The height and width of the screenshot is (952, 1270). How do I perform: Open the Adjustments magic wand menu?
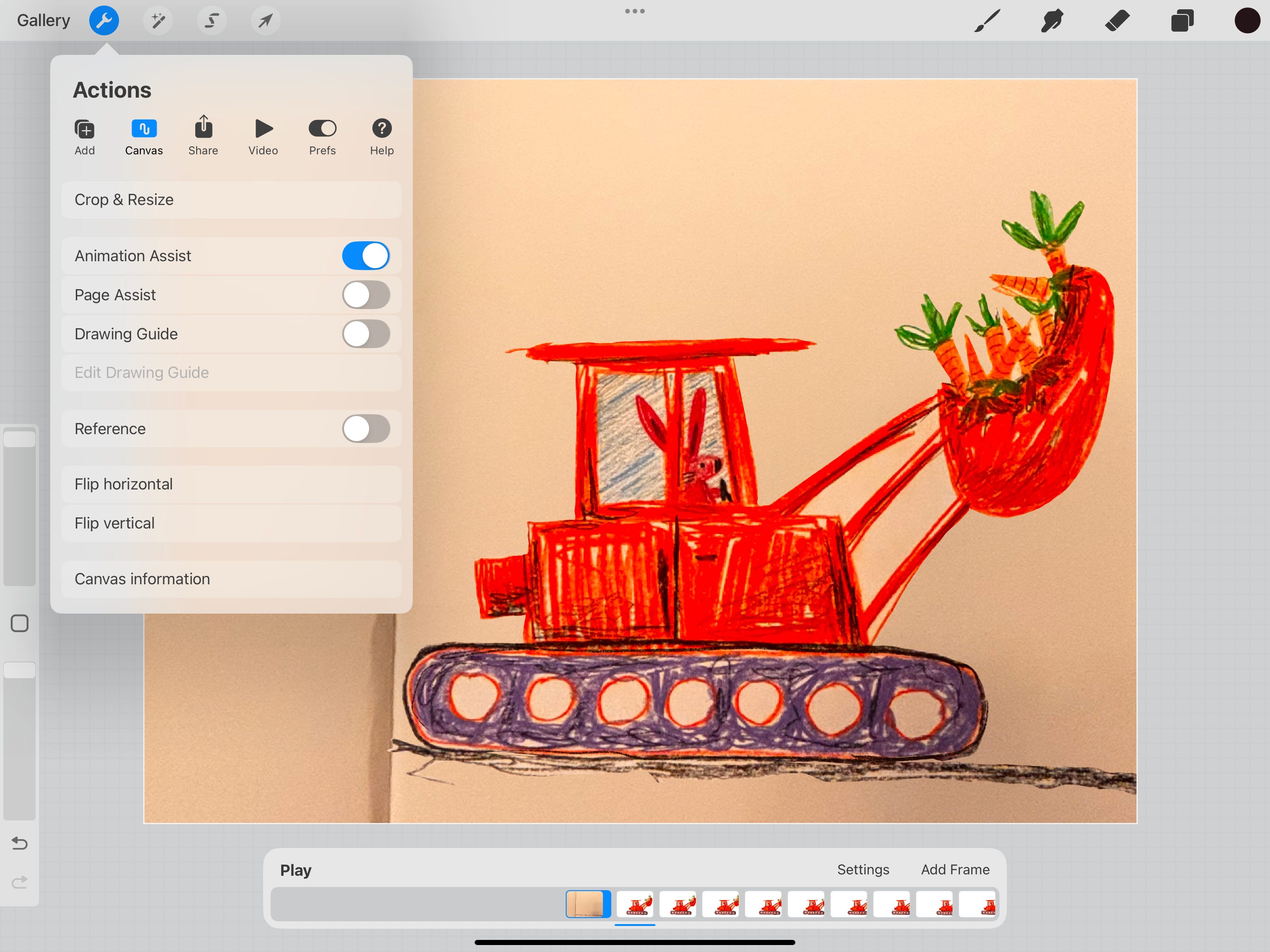click(157, 20)
